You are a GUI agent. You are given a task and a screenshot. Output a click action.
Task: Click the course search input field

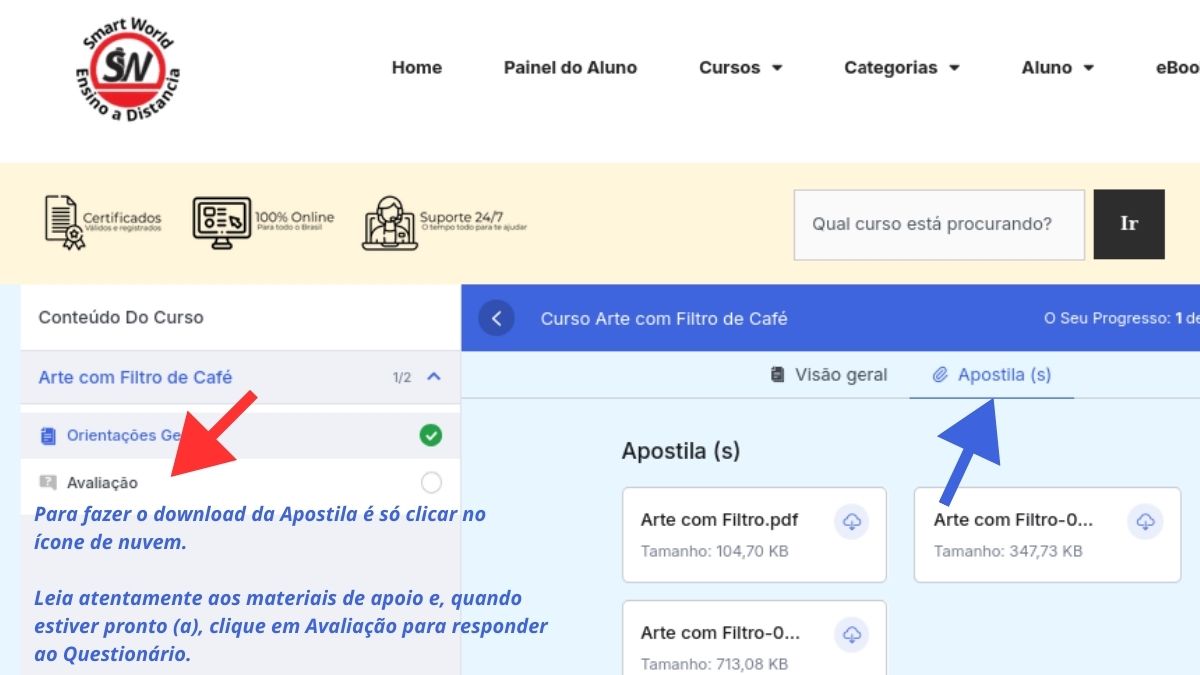[x=938, y=224]
